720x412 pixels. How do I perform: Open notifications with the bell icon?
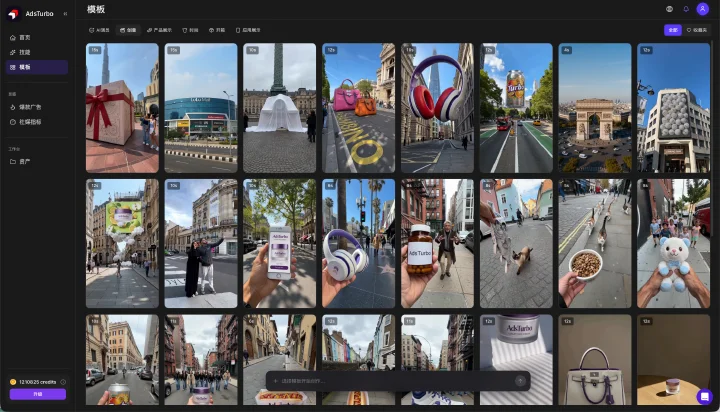pos(686,9)
